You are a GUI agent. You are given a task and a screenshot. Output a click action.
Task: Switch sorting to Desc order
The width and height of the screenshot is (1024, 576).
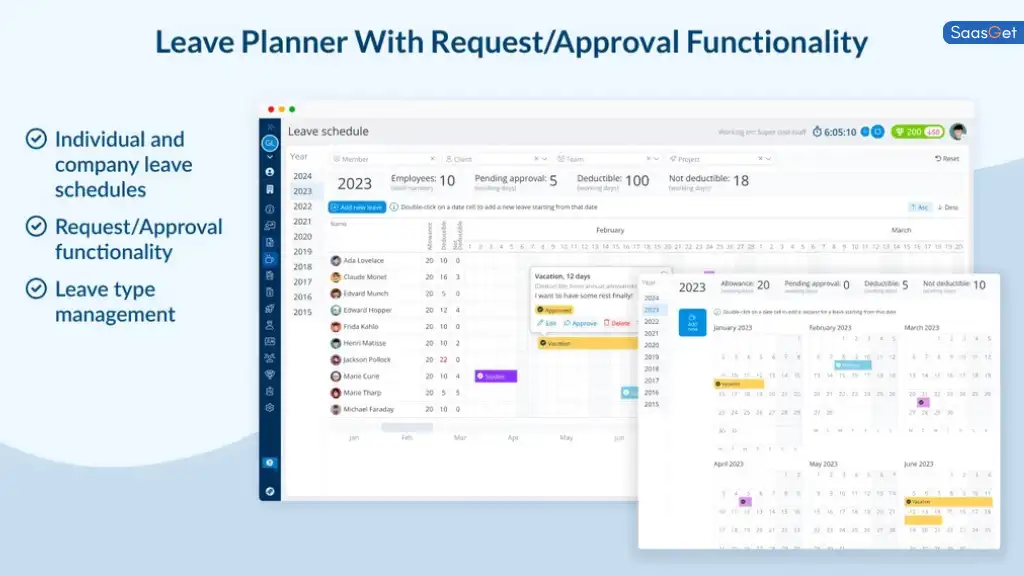[949, 207]
